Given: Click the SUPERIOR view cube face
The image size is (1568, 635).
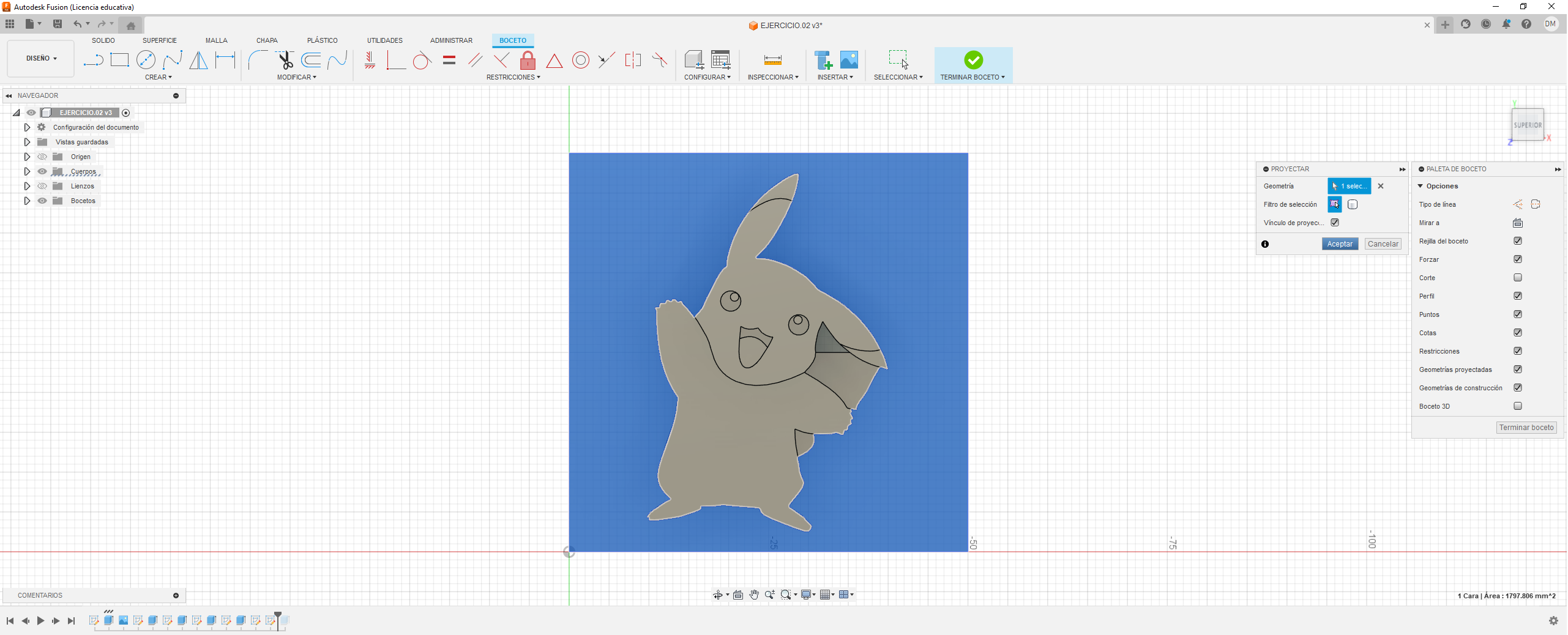Looking at the screenshot, I should pyautogui.click(x=1528, y=125).
